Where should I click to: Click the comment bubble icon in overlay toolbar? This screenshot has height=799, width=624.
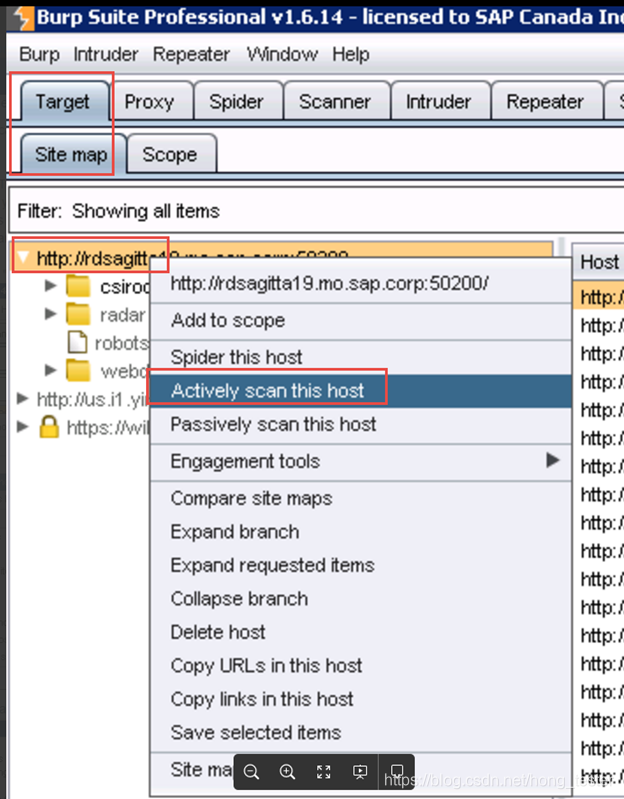[x=397, y=770]
